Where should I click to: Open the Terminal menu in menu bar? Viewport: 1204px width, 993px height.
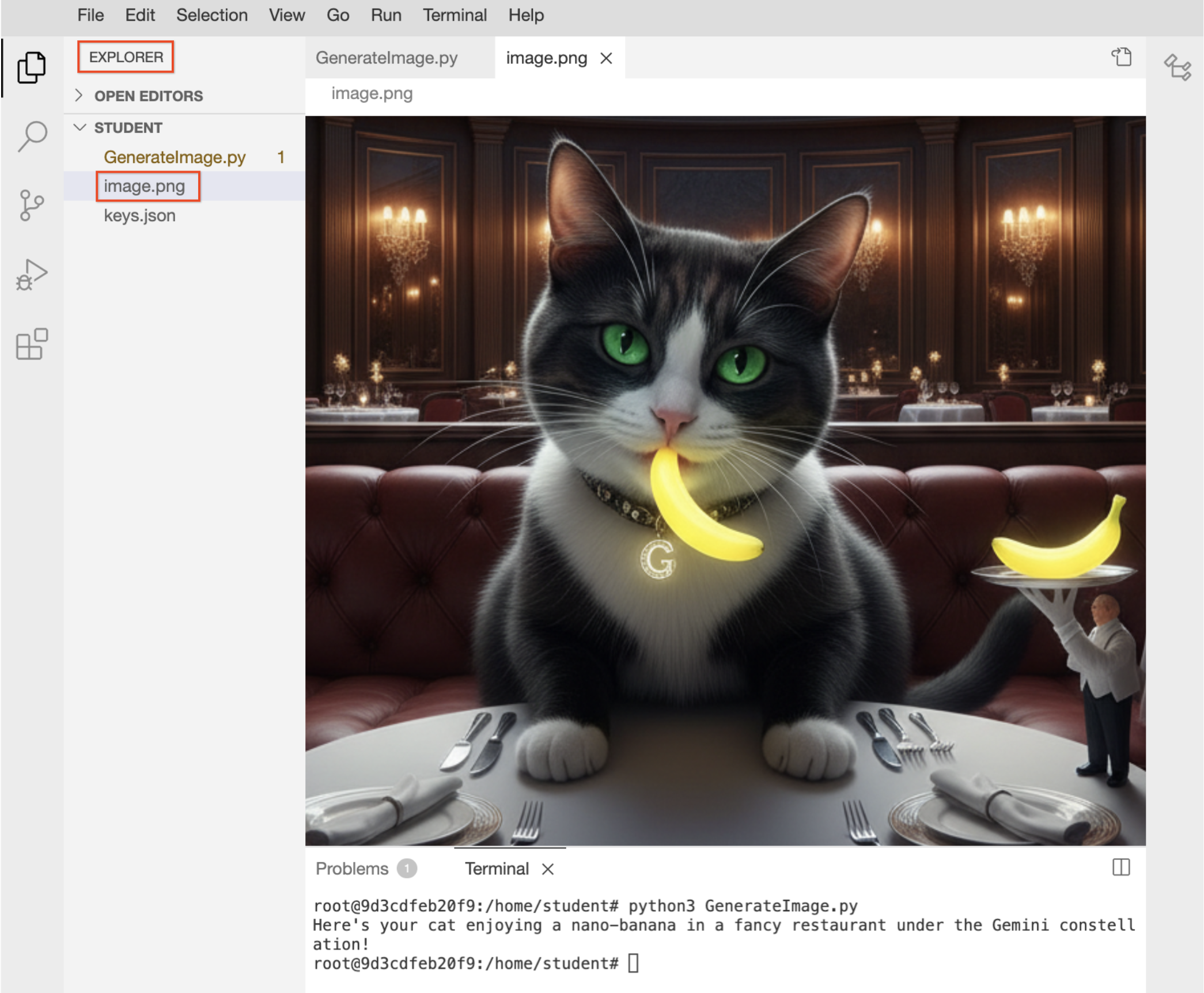click(x=455, y=15)
